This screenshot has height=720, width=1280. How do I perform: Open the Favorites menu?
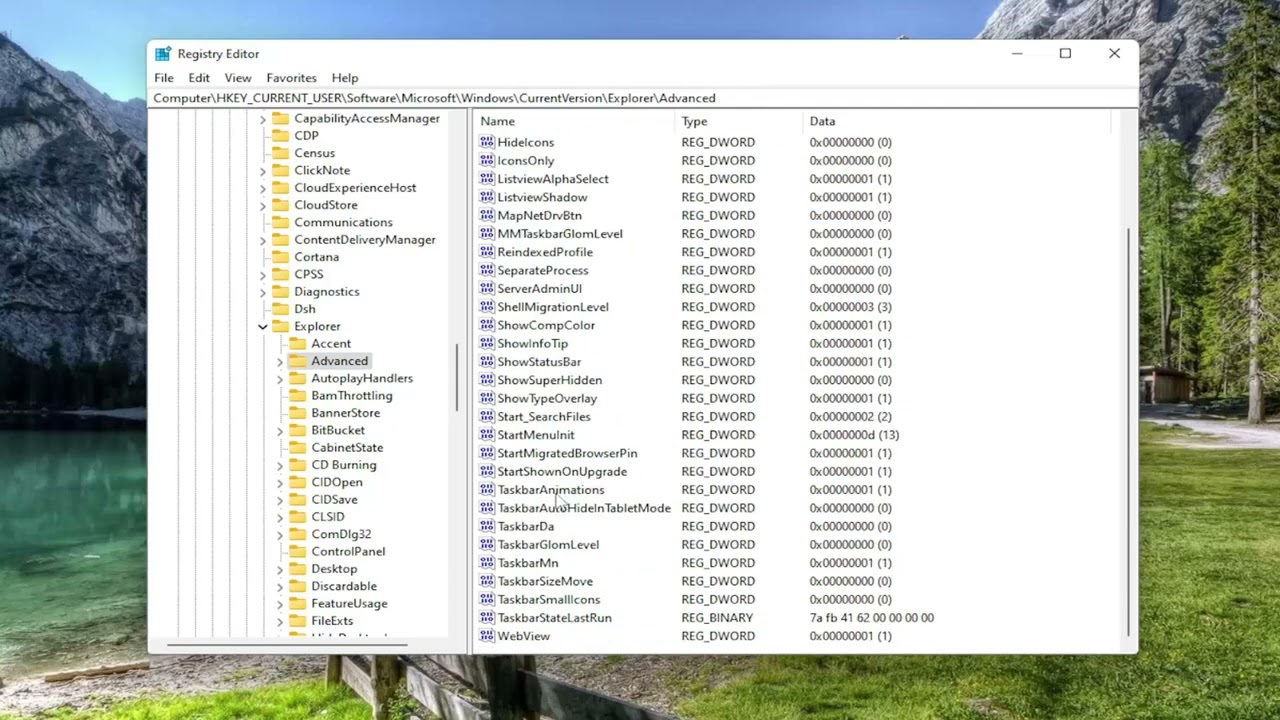291,78
